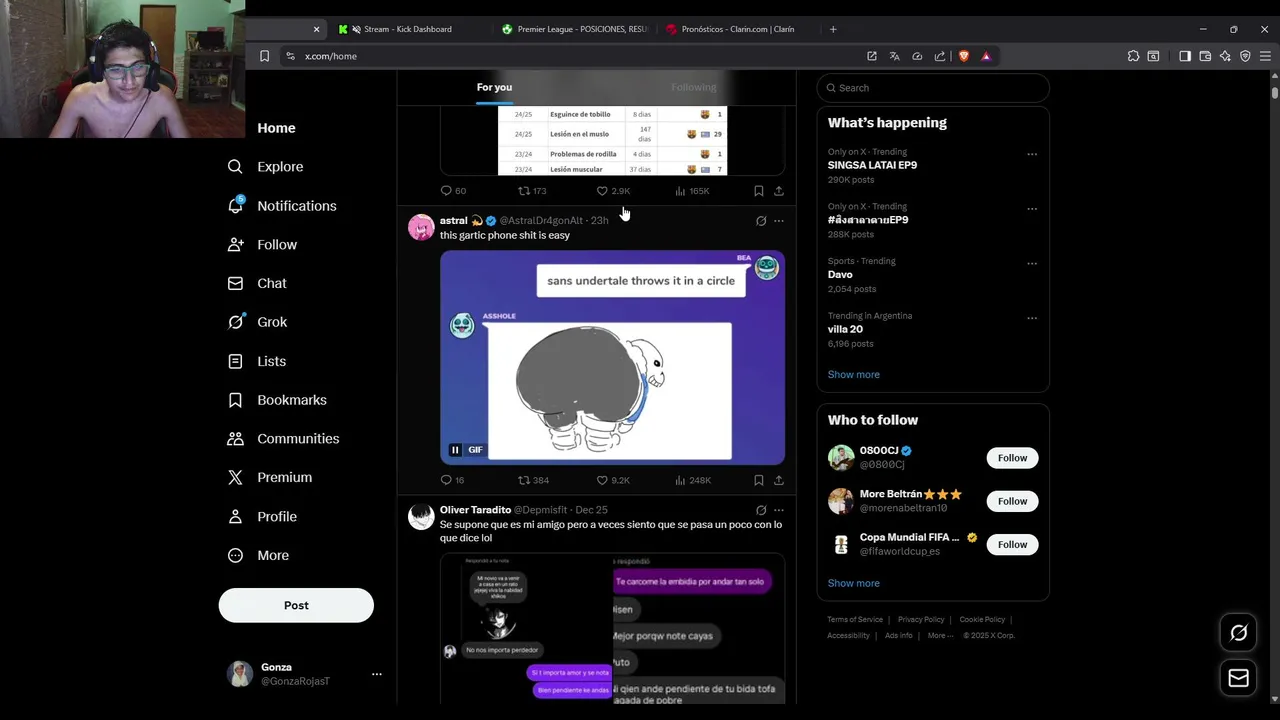
Task: Click Brave Rewards triangle icon
Action: pos(986,56)
